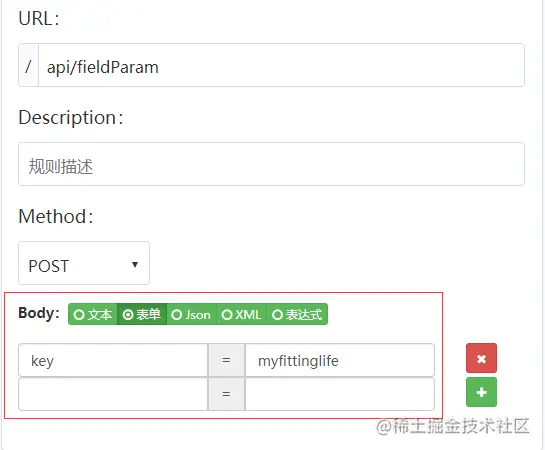Image resolution: width=545 pixels, height=450 pixels.
Task: Click the Body label
Action: tap(39, 313)
